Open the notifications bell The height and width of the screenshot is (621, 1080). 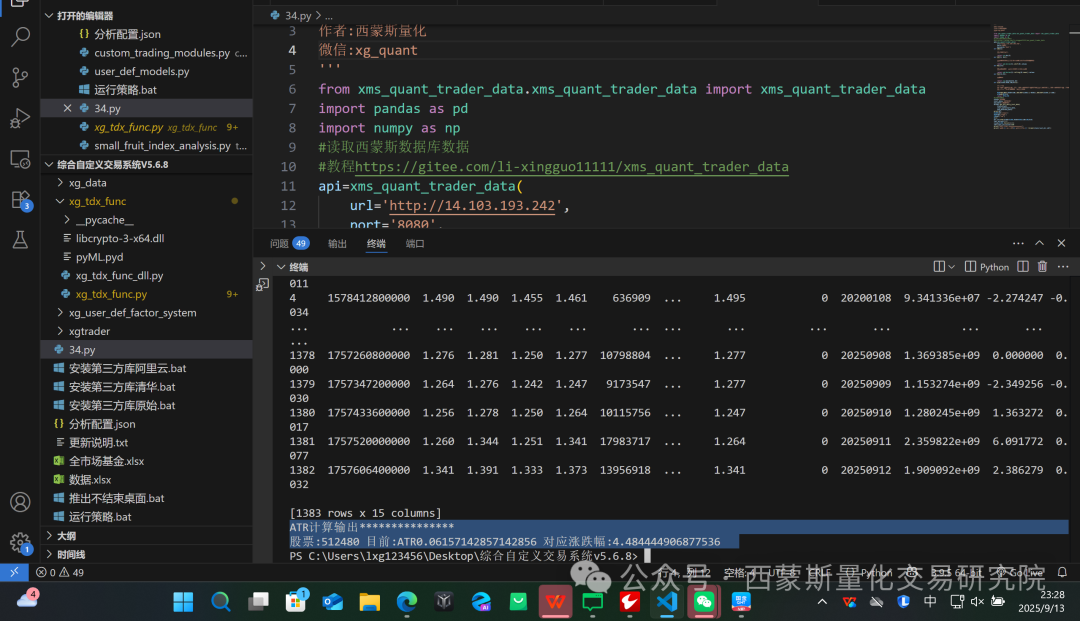1062,572
